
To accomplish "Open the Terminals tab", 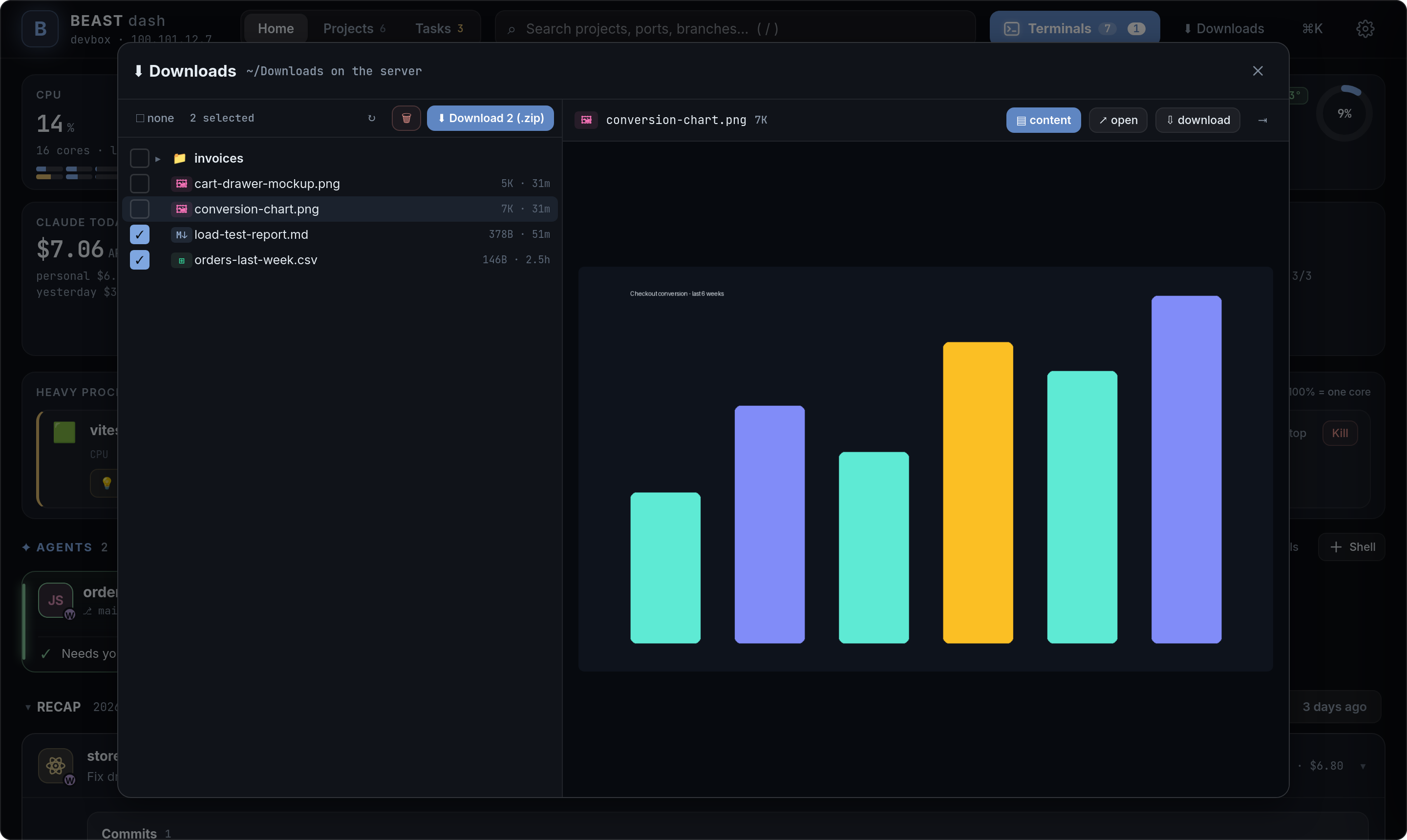I will 1074,28.
